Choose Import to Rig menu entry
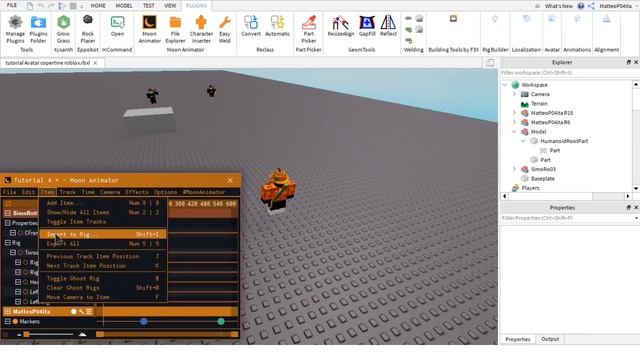This screenshot has height=360, width=640. click(103, 234)
